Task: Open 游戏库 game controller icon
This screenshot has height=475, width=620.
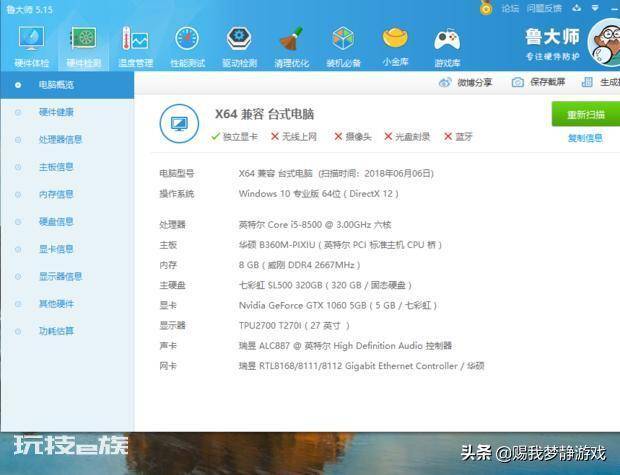Action: 447,46
